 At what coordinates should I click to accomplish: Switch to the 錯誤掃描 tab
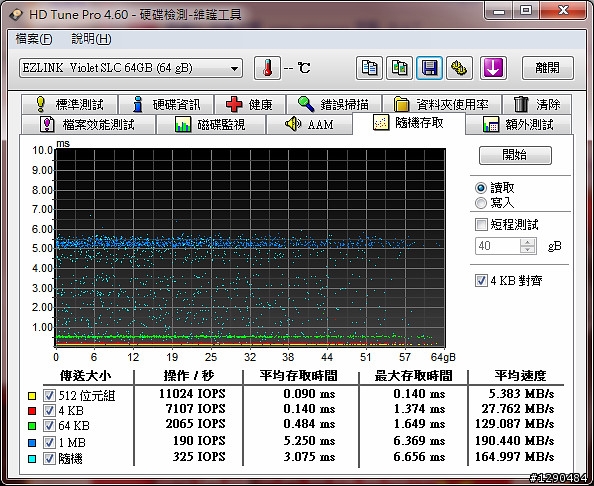coord(334,104)
